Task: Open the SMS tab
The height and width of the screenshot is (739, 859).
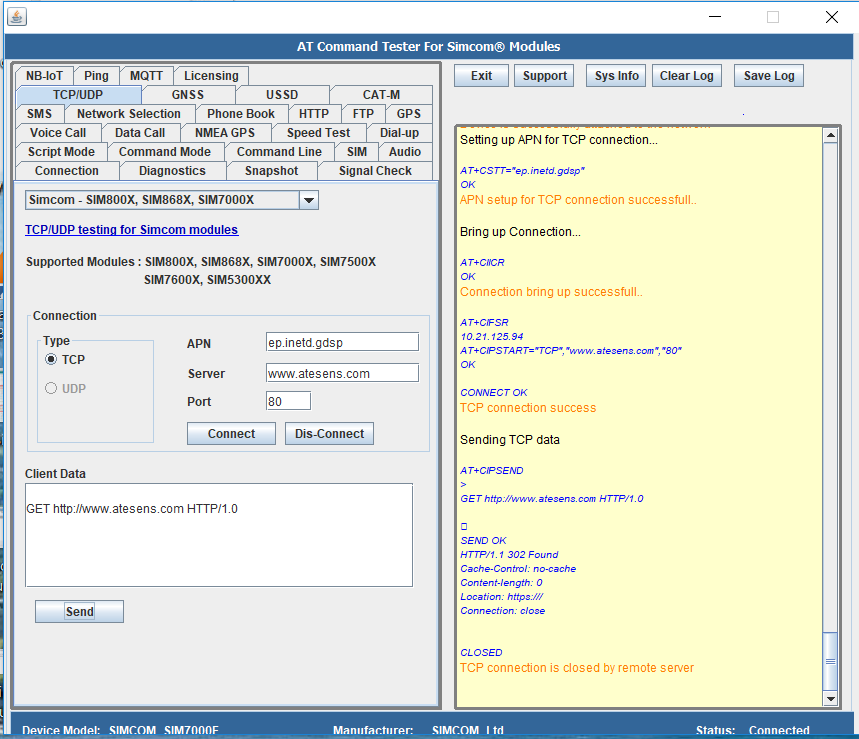Action: pos(39,114)
